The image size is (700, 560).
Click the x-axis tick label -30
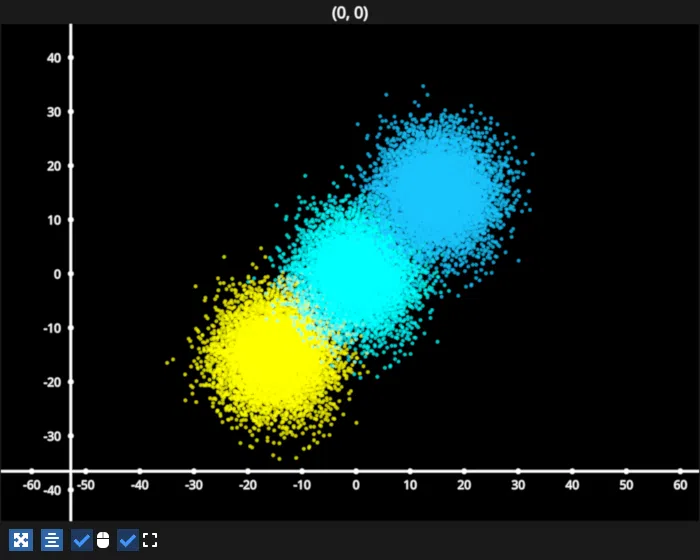pos(194,485)
